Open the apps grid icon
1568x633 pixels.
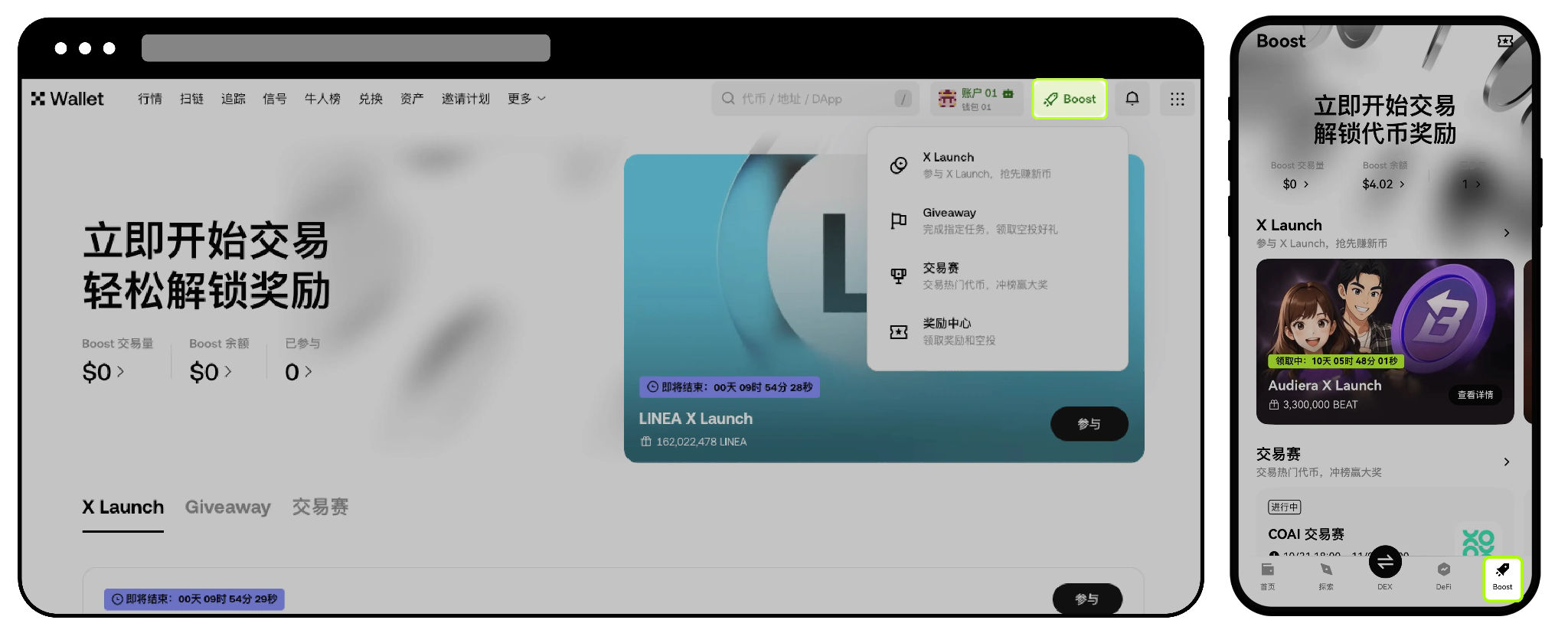point(1178,99)
